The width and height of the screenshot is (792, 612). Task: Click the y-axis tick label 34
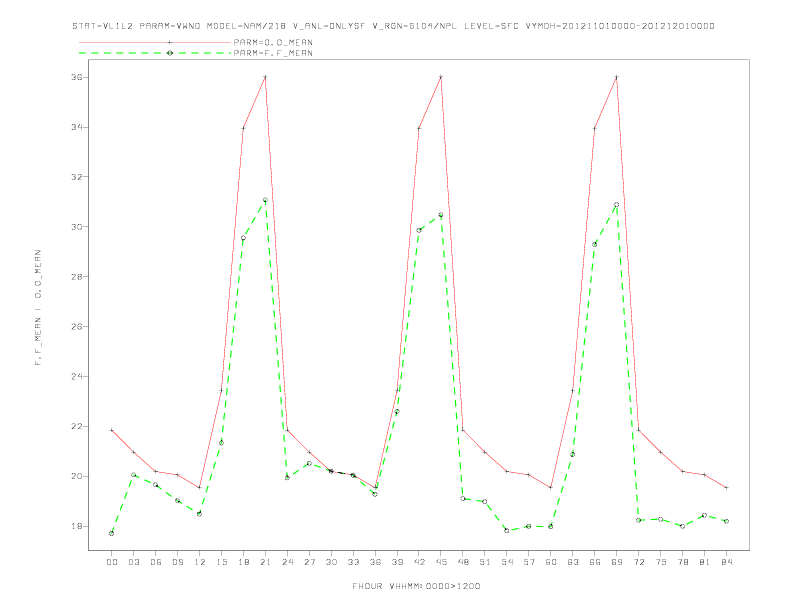(77, 127)
